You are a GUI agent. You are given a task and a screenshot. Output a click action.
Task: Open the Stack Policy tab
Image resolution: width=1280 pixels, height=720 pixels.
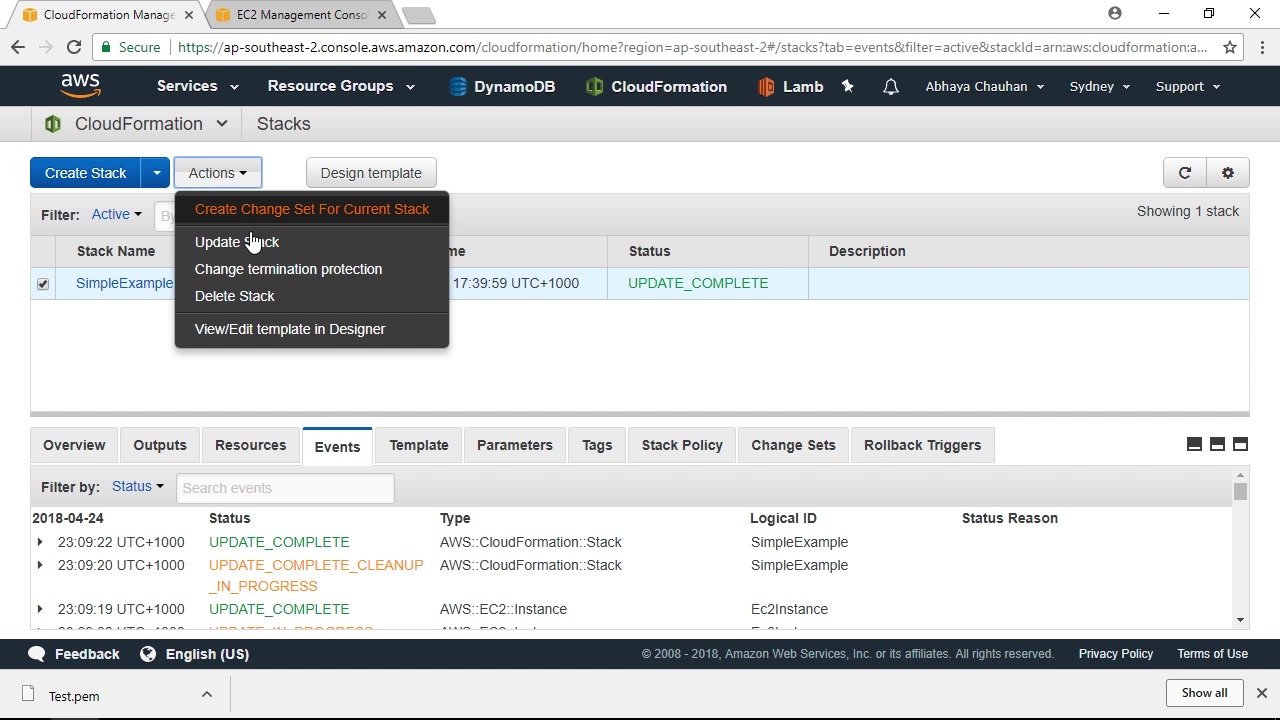tap(682, 445)
